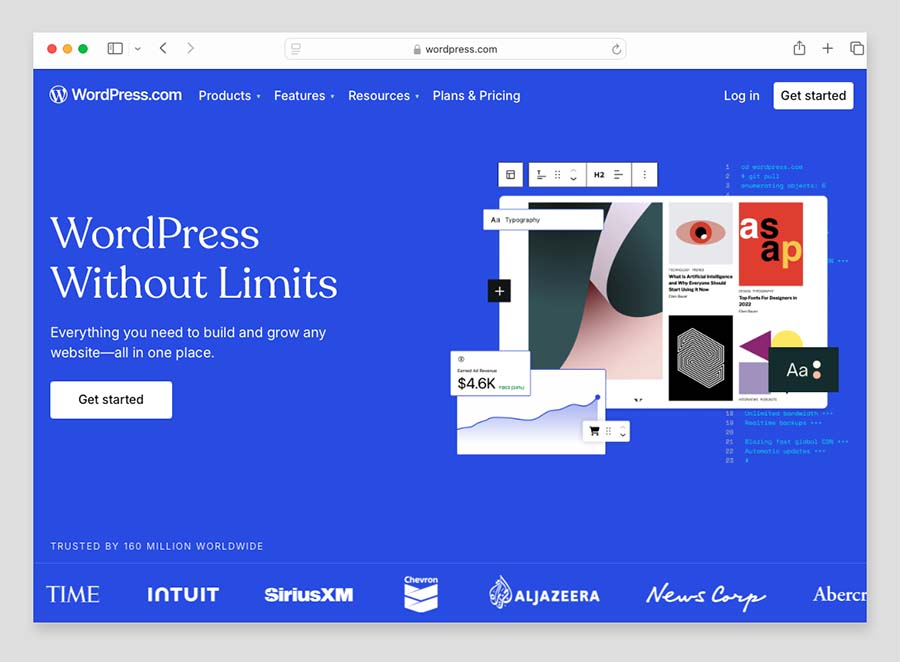The image size is (900, 662).
Task: Expand the Features menu
Action: pos(304,96)
